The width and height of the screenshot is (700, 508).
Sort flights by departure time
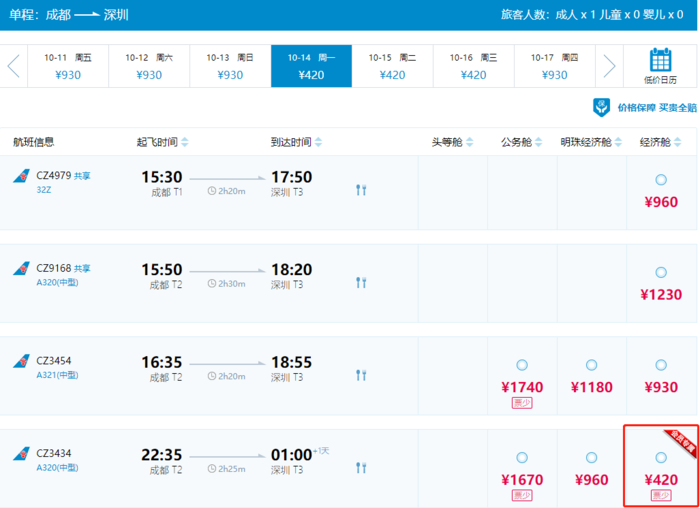click(184, 142)
